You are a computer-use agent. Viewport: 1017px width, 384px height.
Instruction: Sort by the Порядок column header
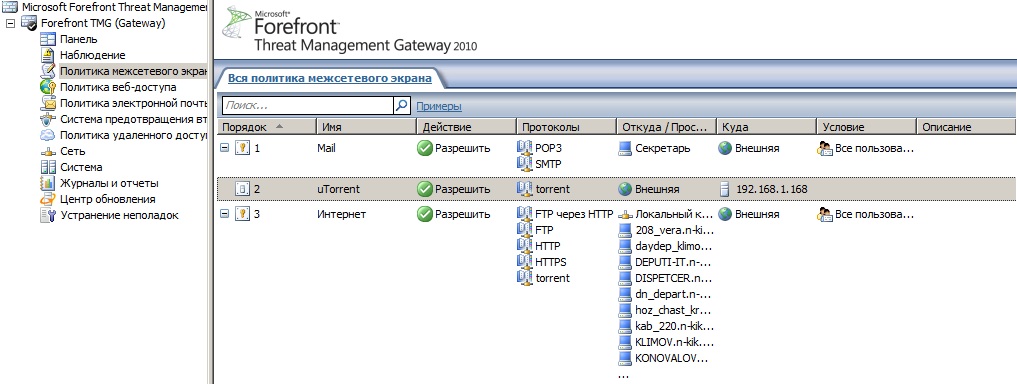coord(267,127)
